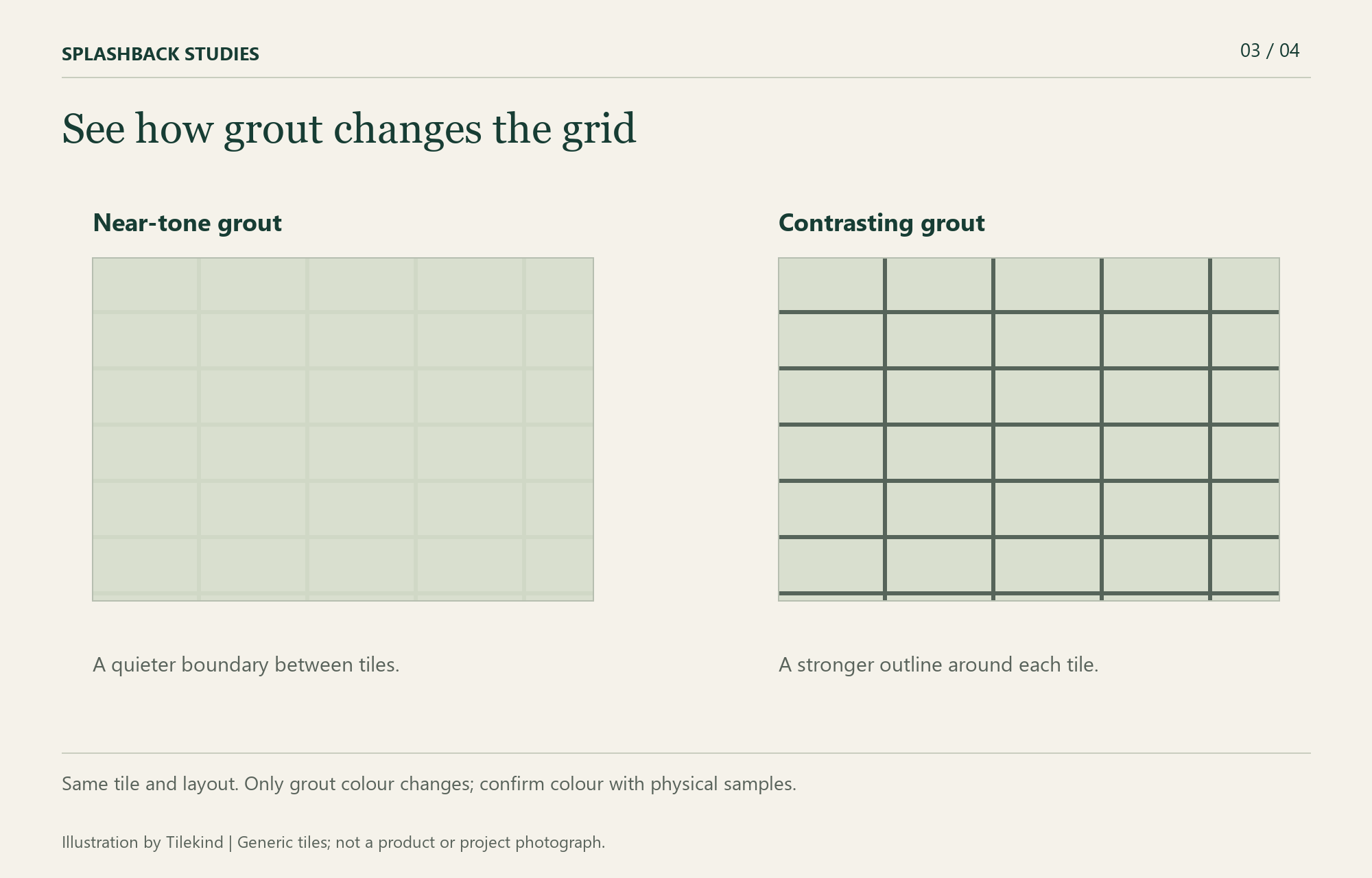The image size is (1372, 878).
Task: Click the Near-tone grout heading
Action: (187, 223)
